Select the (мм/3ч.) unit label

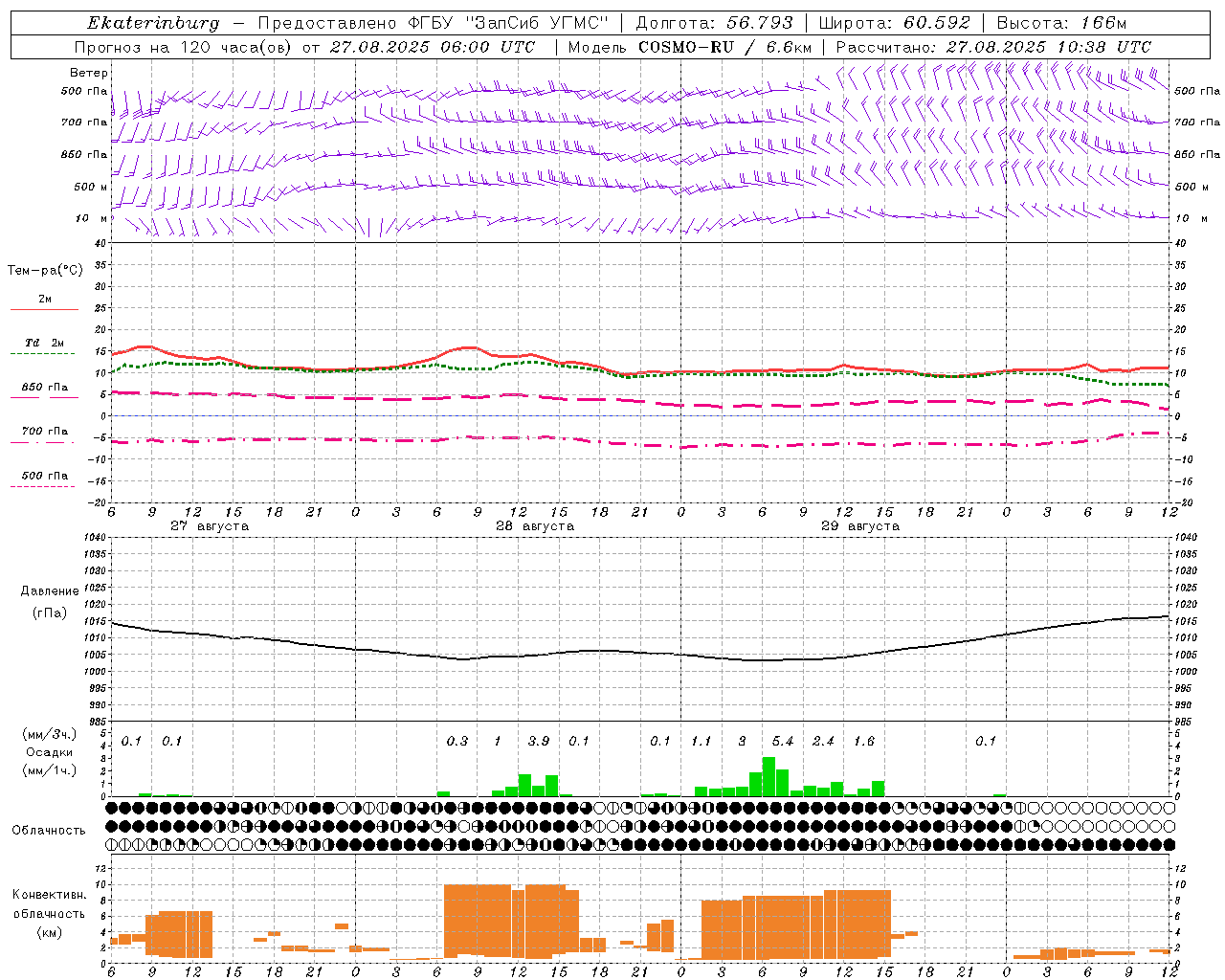[48, 734]
